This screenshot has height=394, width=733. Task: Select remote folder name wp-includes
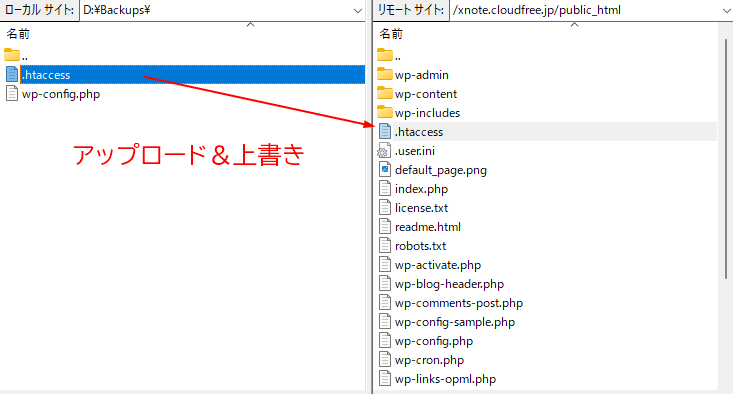[x=427, y=113]
